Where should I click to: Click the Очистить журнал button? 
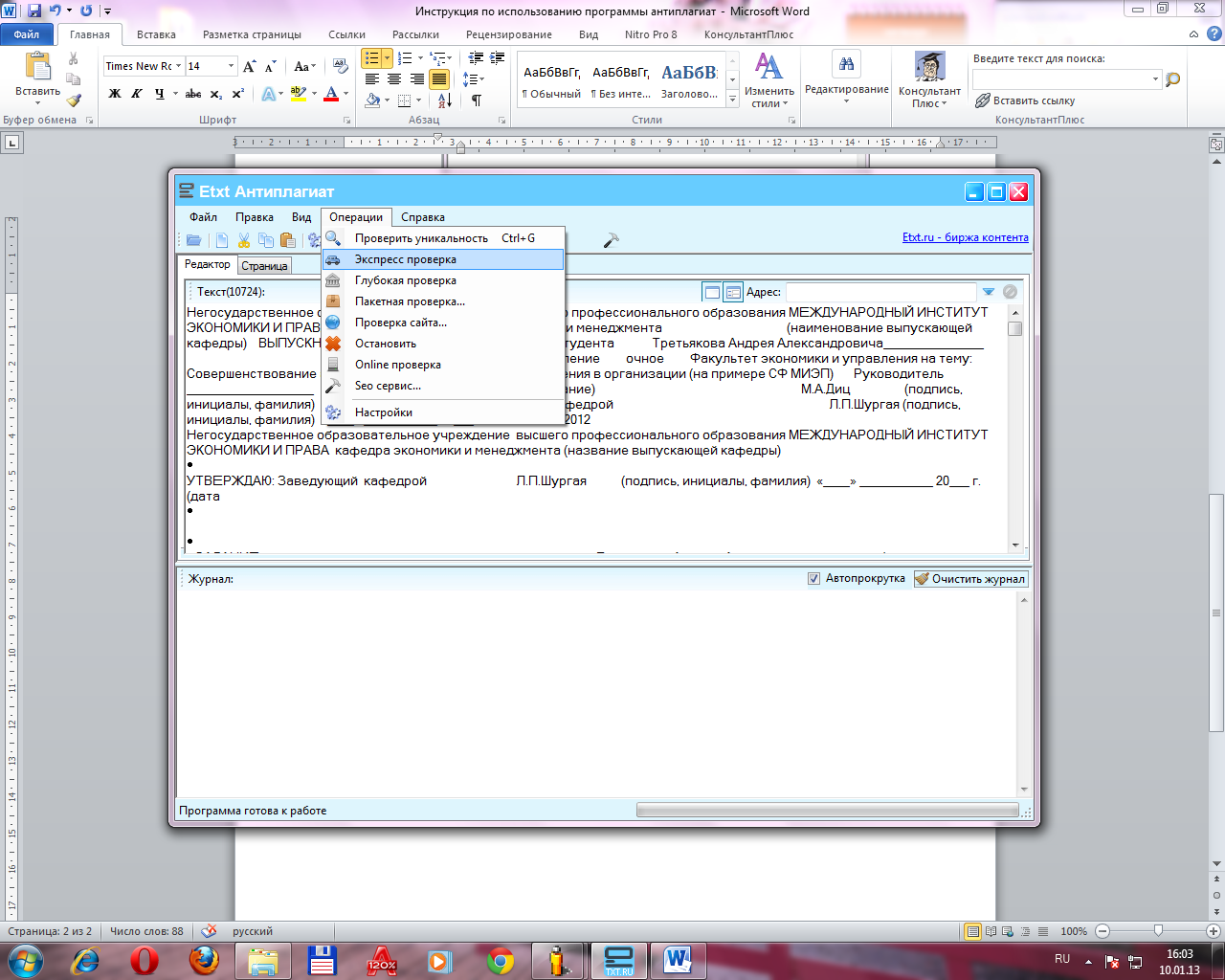click(x=970, y=578)
